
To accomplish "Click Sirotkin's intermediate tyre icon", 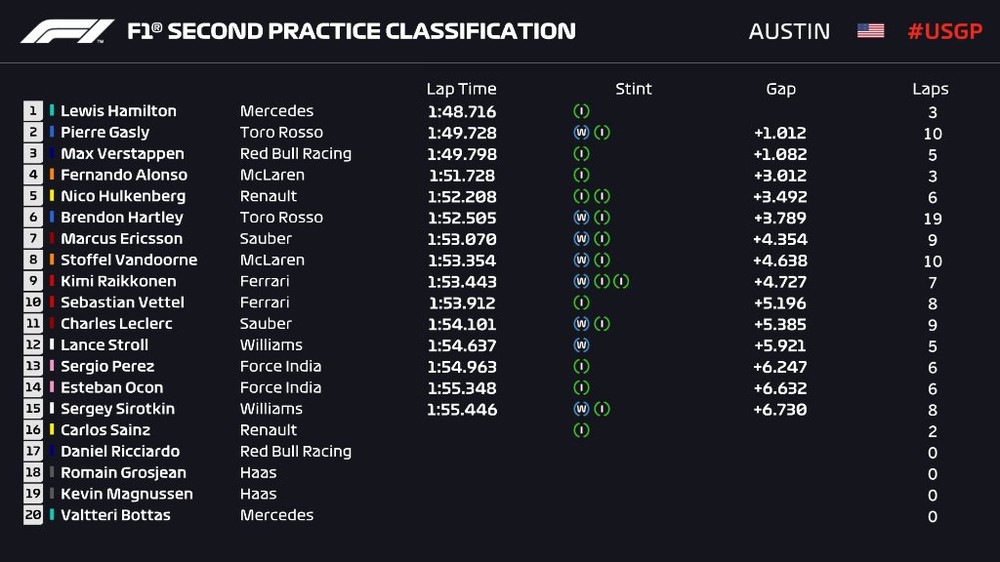I will pyautogui.click(x=601, y=409).
